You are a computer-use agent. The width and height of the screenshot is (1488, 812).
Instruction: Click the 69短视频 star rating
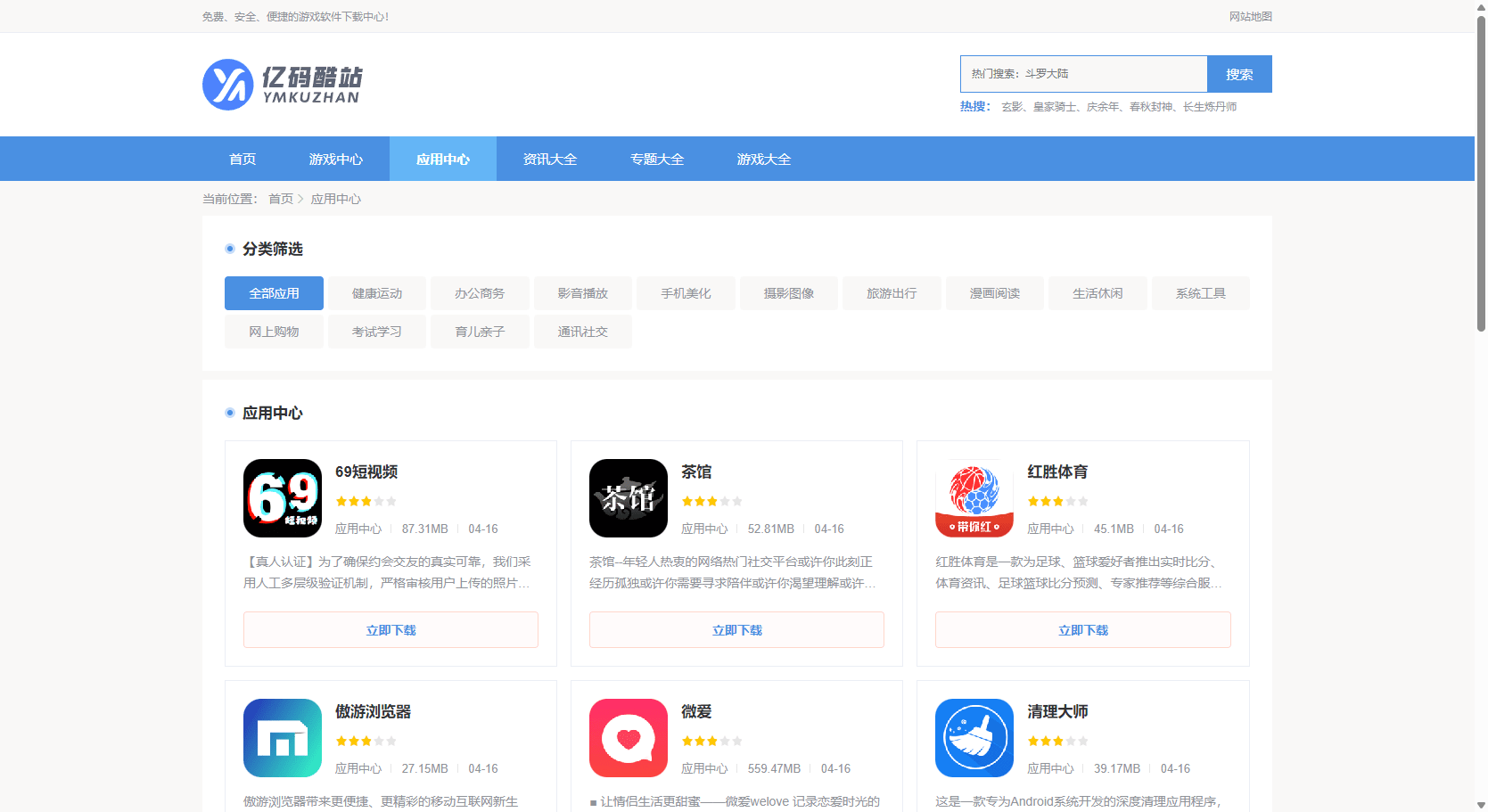[366, 501]
